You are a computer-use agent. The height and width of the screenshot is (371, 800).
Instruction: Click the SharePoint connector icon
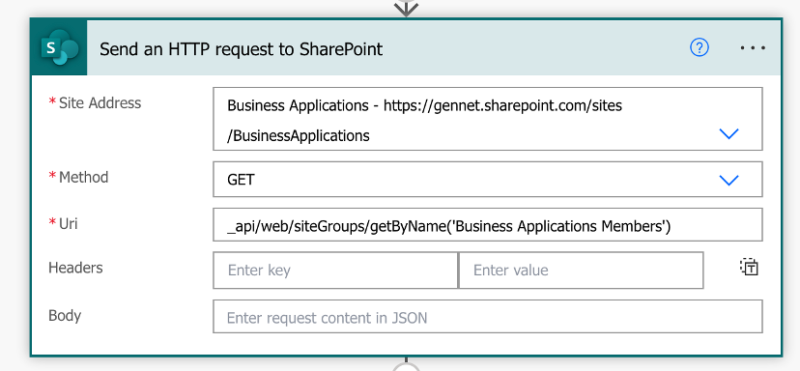click(60, 48)
